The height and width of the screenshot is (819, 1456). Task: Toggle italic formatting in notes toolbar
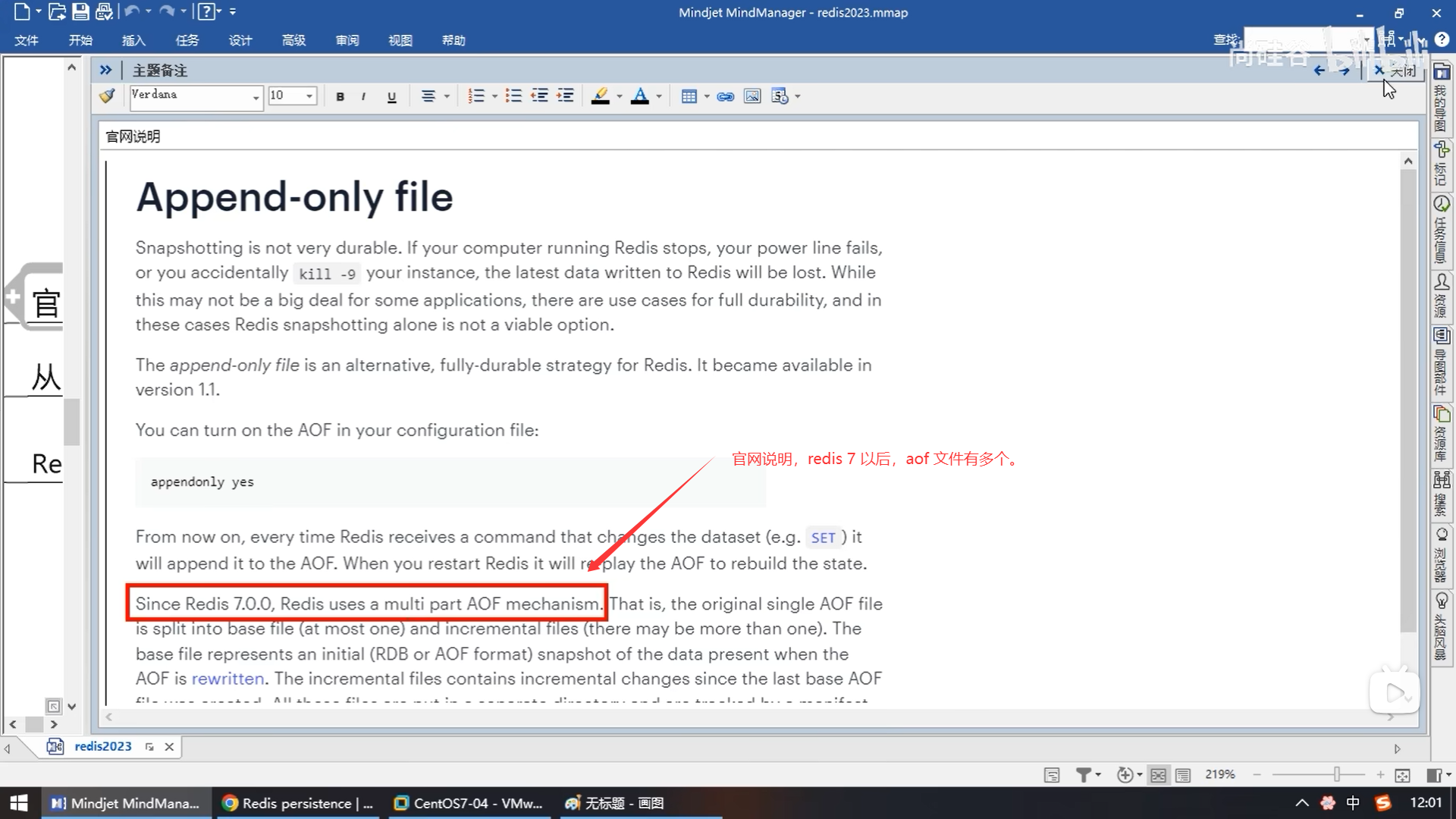coord(364,96)
